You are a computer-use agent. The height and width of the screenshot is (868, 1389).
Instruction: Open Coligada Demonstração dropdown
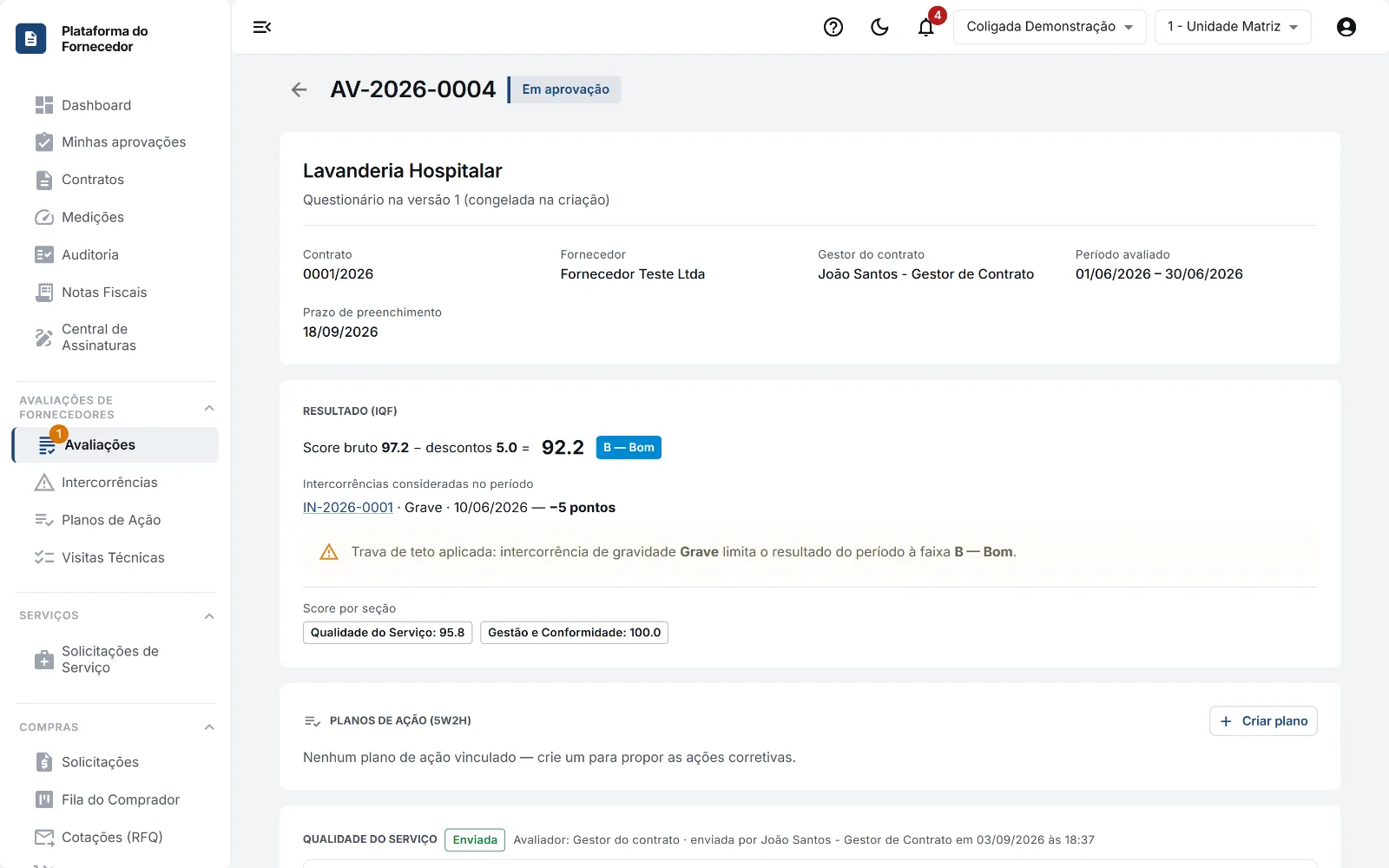[1050, 27]
